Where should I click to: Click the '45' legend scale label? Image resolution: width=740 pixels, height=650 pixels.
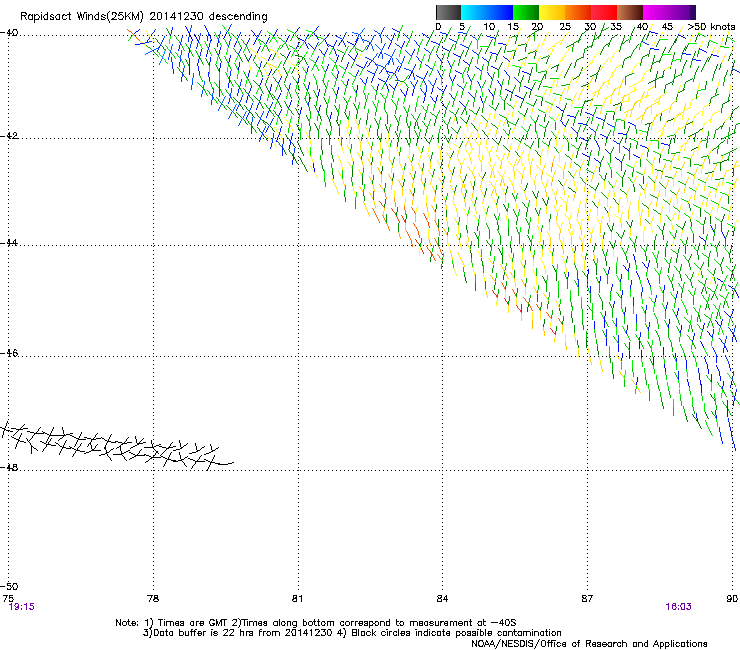(667, 27)
